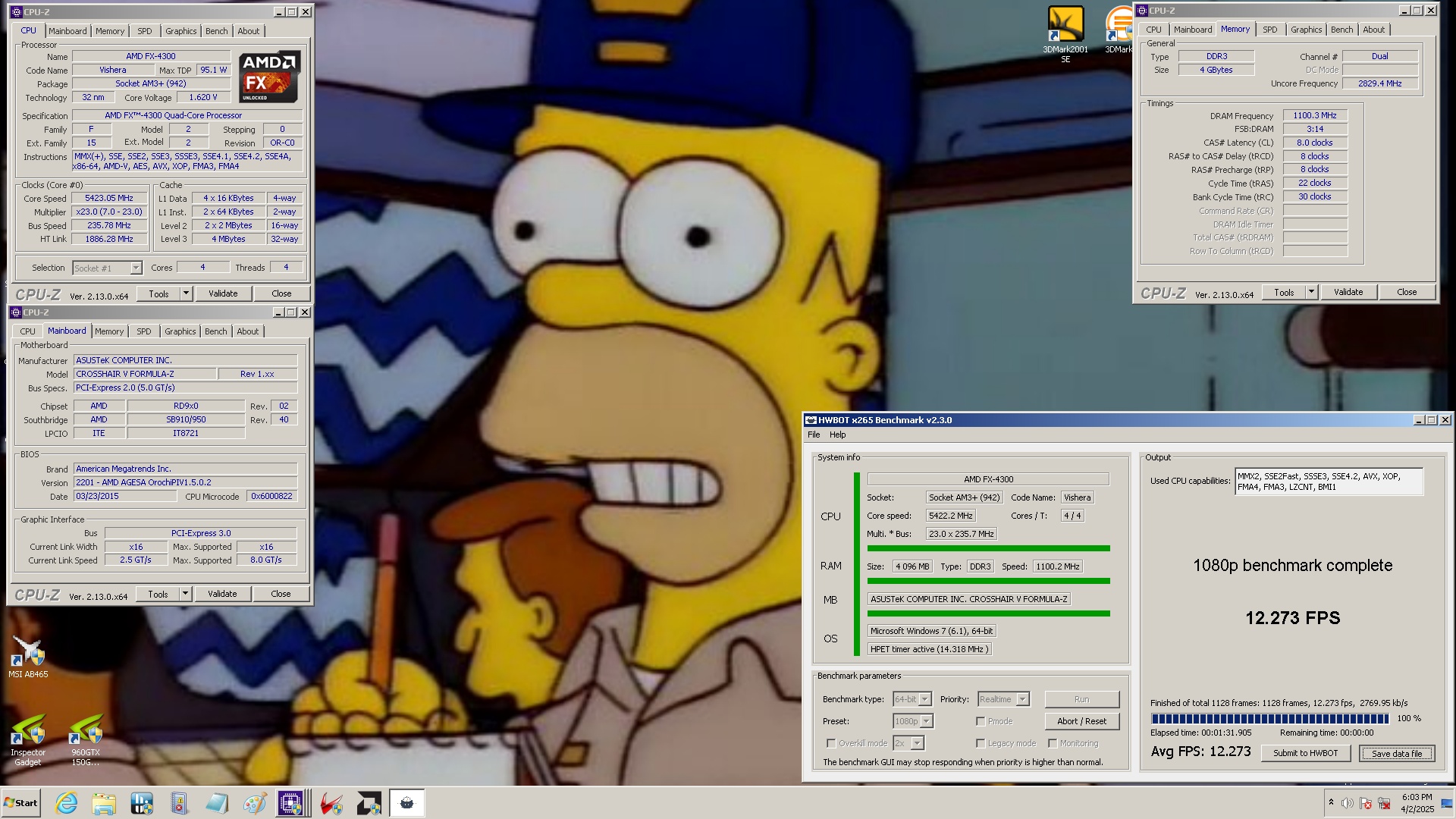Click the Show Desktop icon beside the clock

[1447, 803]
